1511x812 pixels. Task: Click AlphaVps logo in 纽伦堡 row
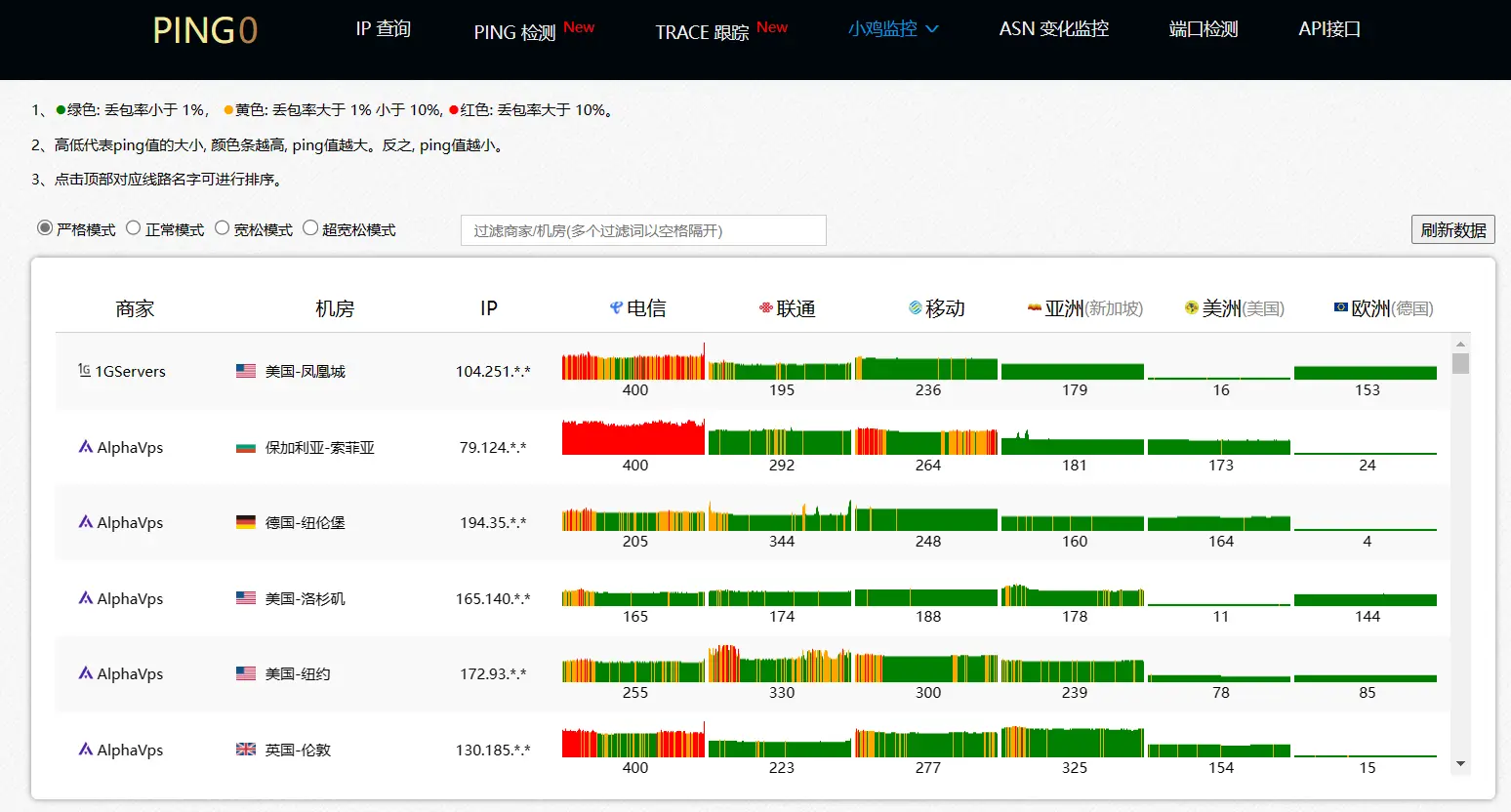click(86, 522)
